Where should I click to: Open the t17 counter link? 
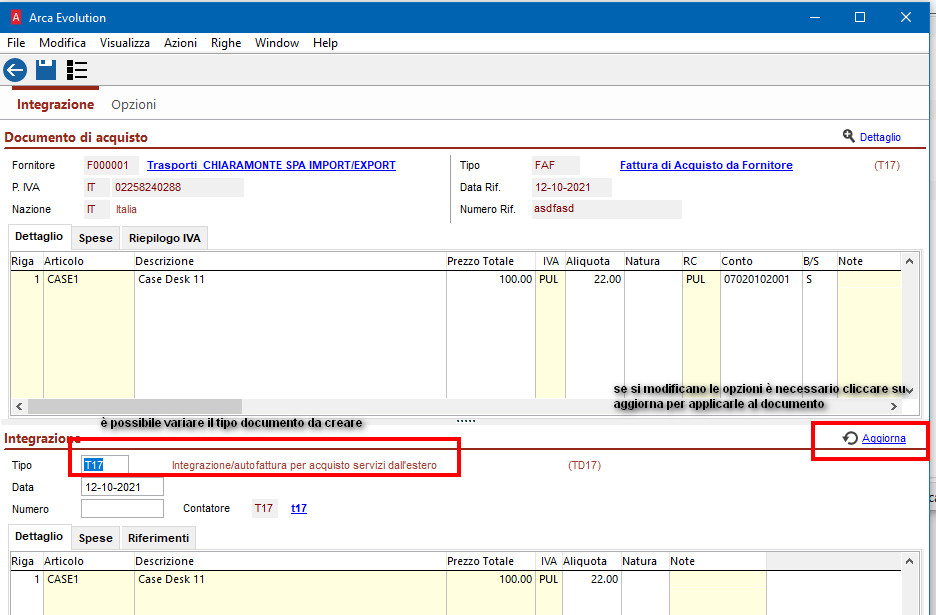pyautogui.click(x=299, y=508)
